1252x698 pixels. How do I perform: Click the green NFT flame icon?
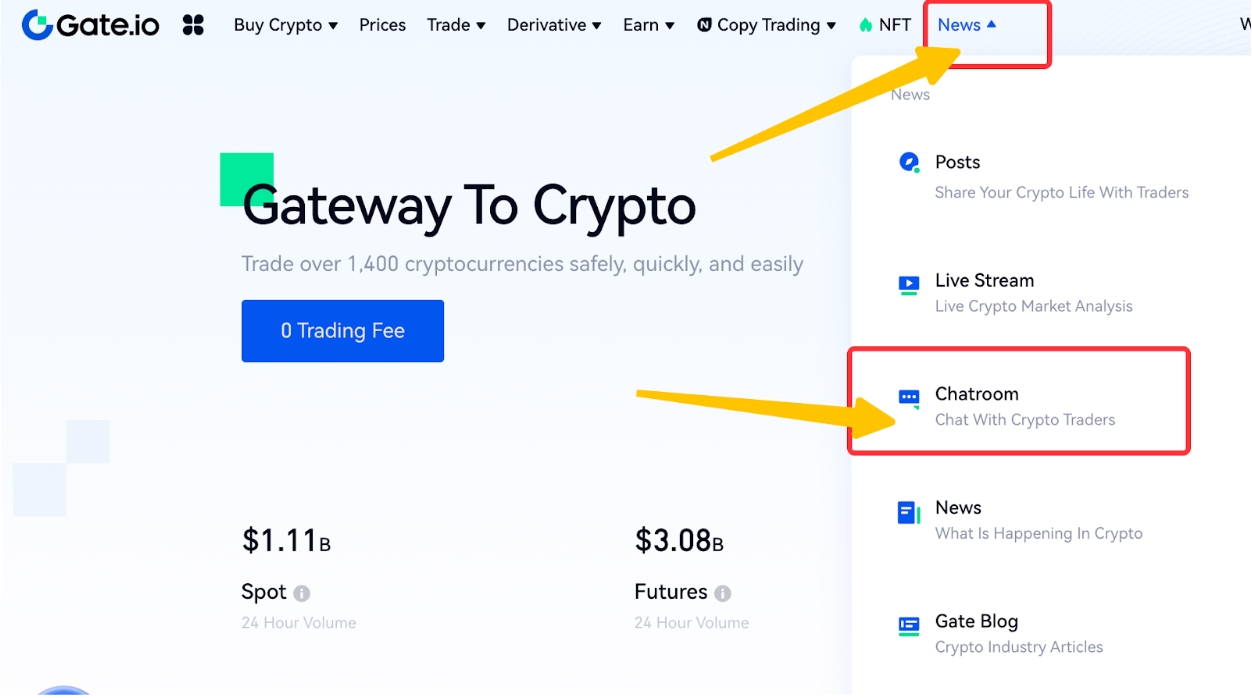pyautogui.click(x=866, y=26)
